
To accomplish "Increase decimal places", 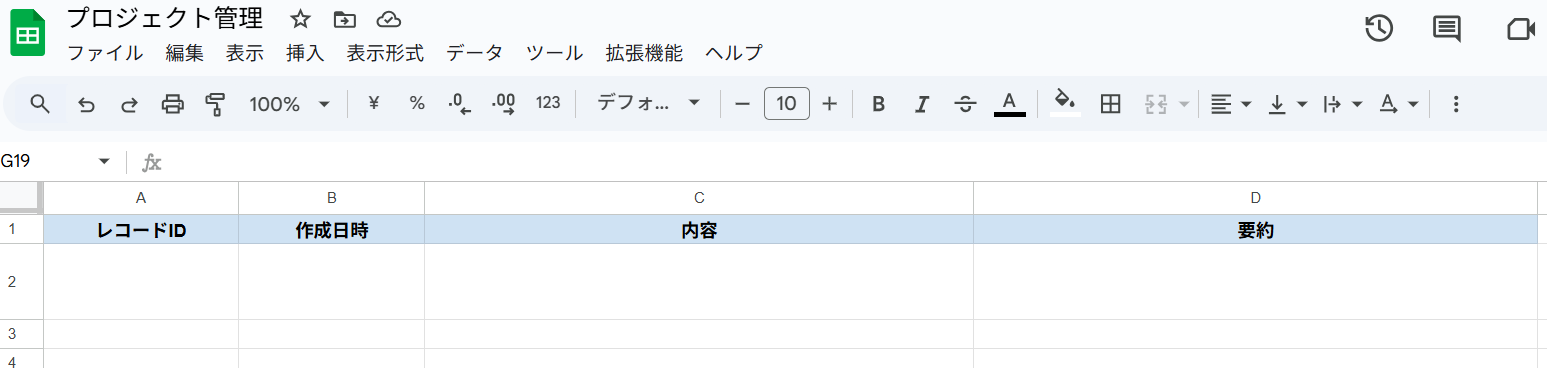I will 504,104.
